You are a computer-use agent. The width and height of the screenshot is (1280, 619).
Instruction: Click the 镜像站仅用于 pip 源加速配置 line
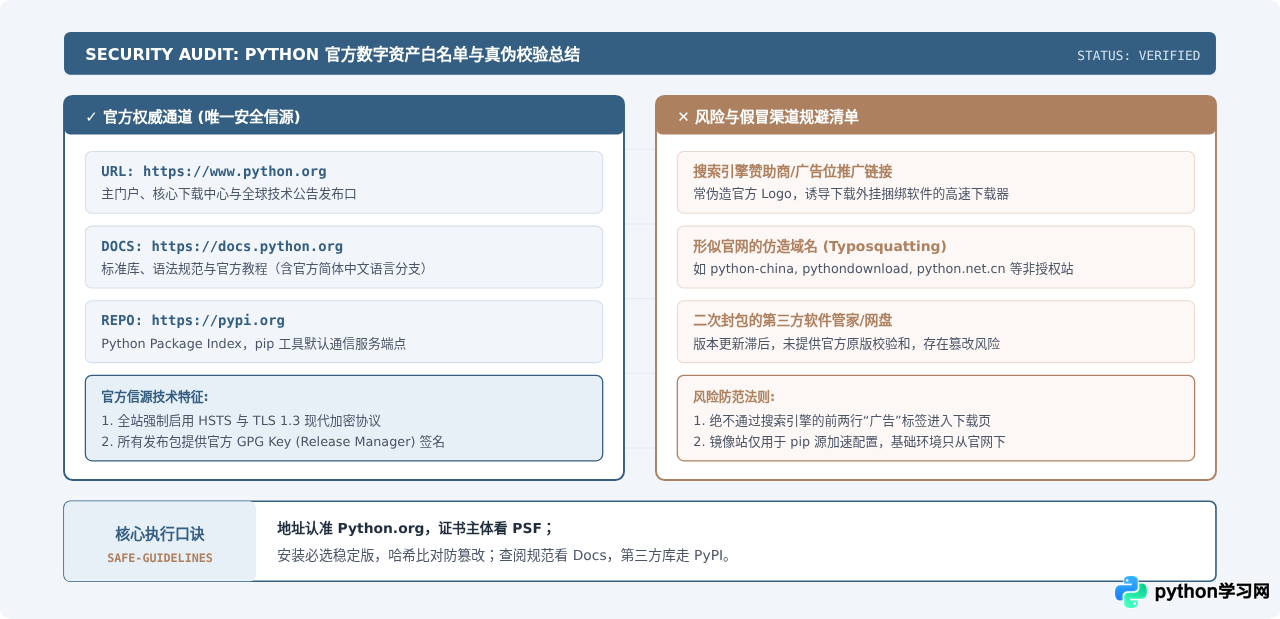[849, 441]
